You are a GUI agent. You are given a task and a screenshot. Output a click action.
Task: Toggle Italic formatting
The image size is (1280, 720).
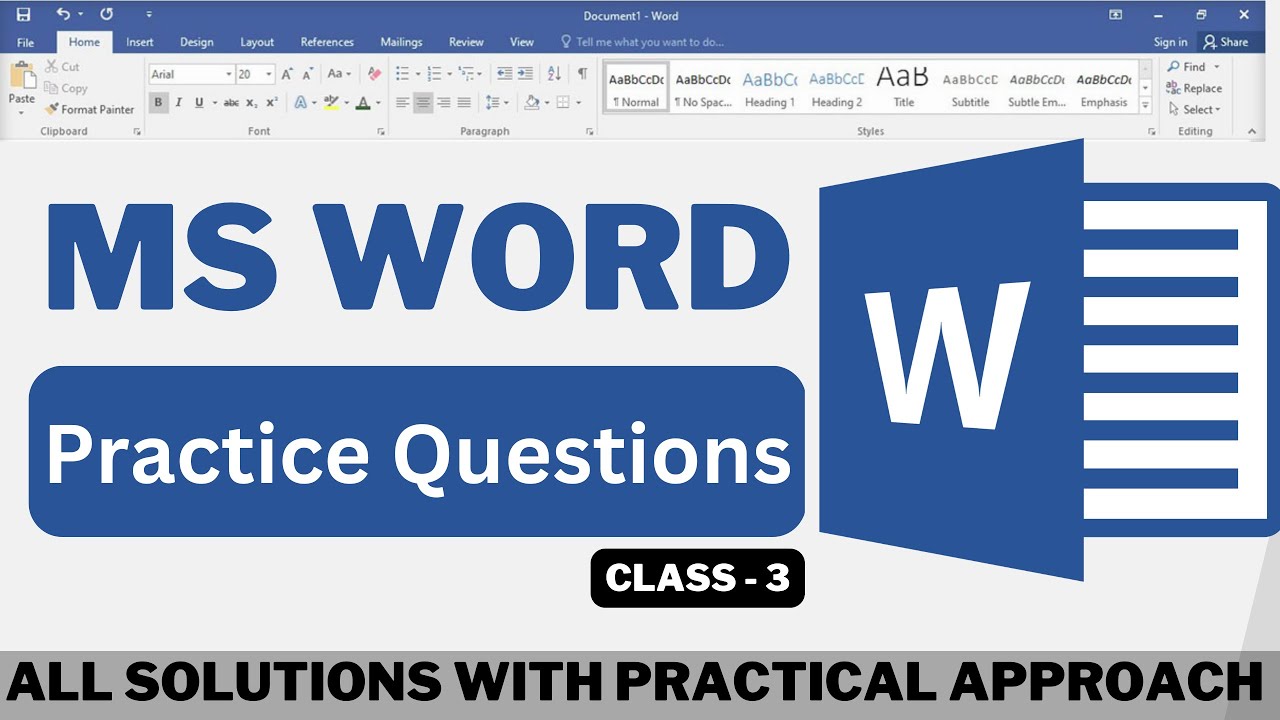(x=178, y=102)
